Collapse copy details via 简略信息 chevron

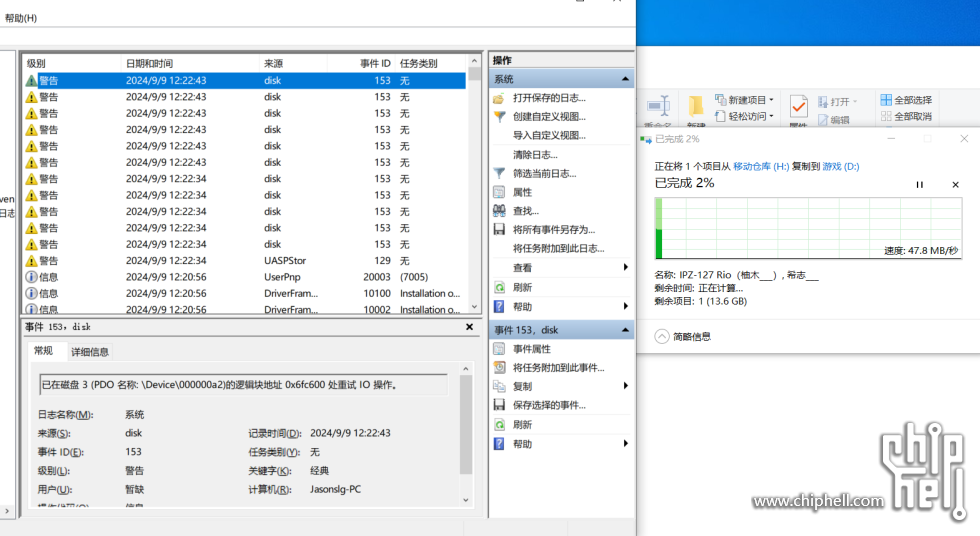662,337
